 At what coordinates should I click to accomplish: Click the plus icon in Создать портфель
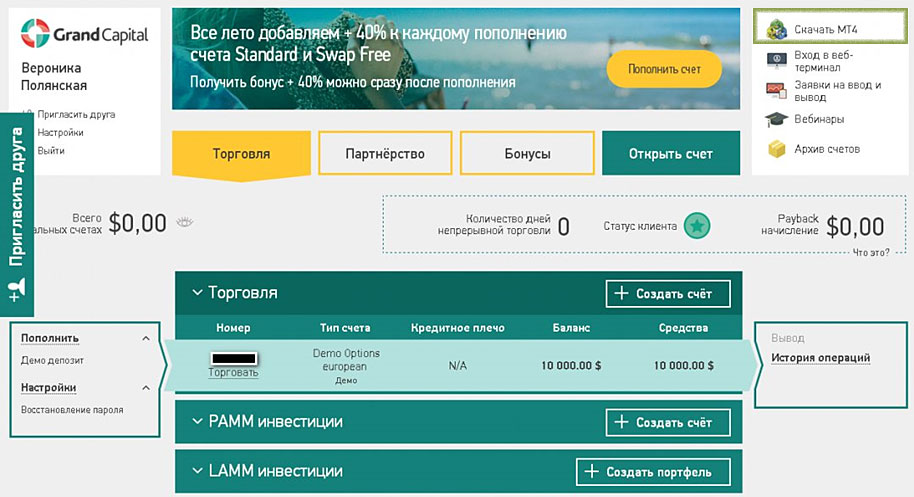pos(592,471)
